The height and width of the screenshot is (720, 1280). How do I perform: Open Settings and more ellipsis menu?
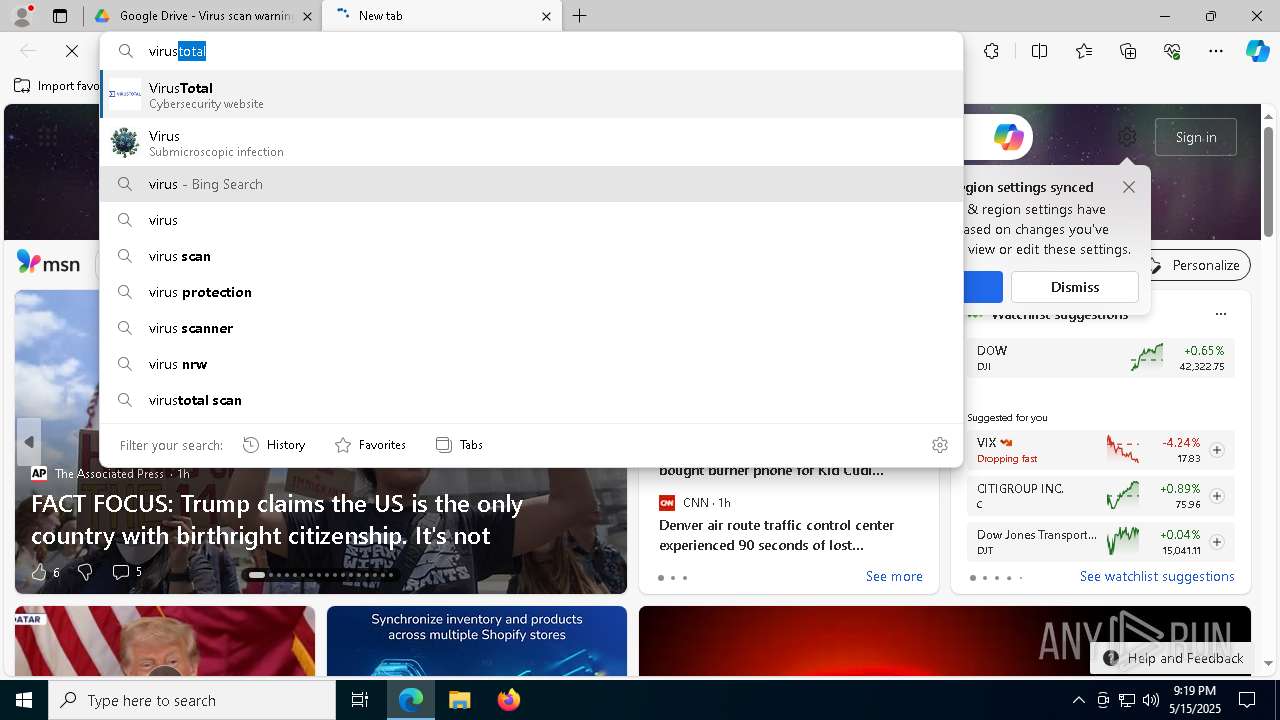[x=1216, y=51]
